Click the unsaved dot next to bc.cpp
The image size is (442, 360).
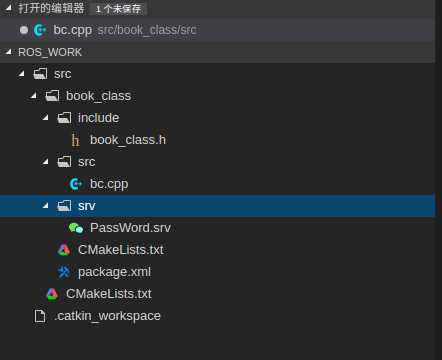(x=24, y=30)
